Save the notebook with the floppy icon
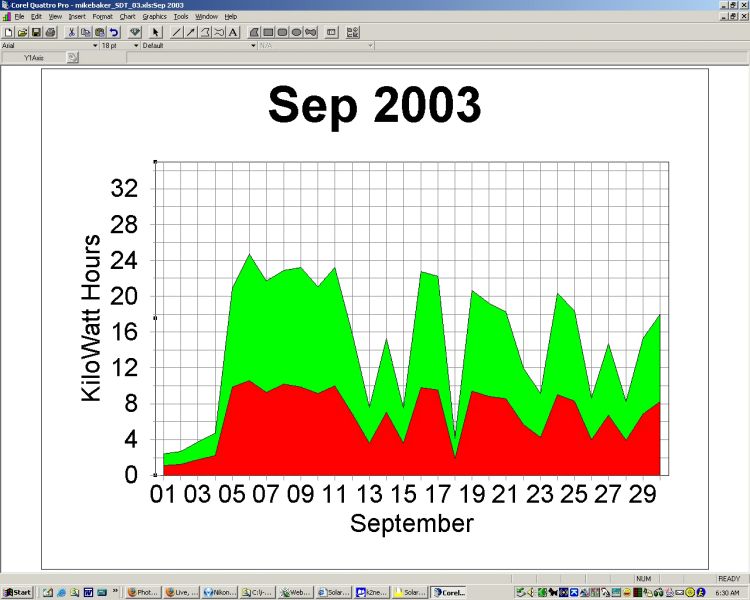Screen dimensions: 750x600 coord(36,32)
